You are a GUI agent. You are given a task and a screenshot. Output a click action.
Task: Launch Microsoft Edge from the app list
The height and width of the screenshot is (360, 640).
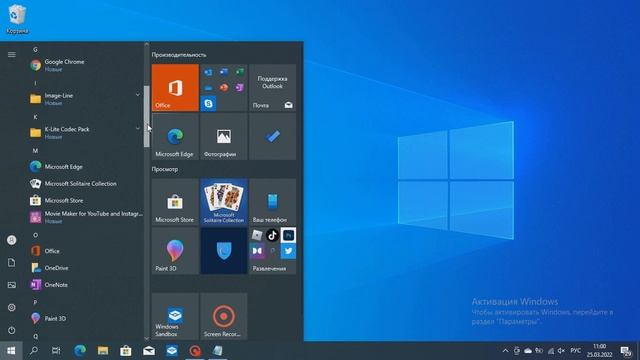click(86, 167)
